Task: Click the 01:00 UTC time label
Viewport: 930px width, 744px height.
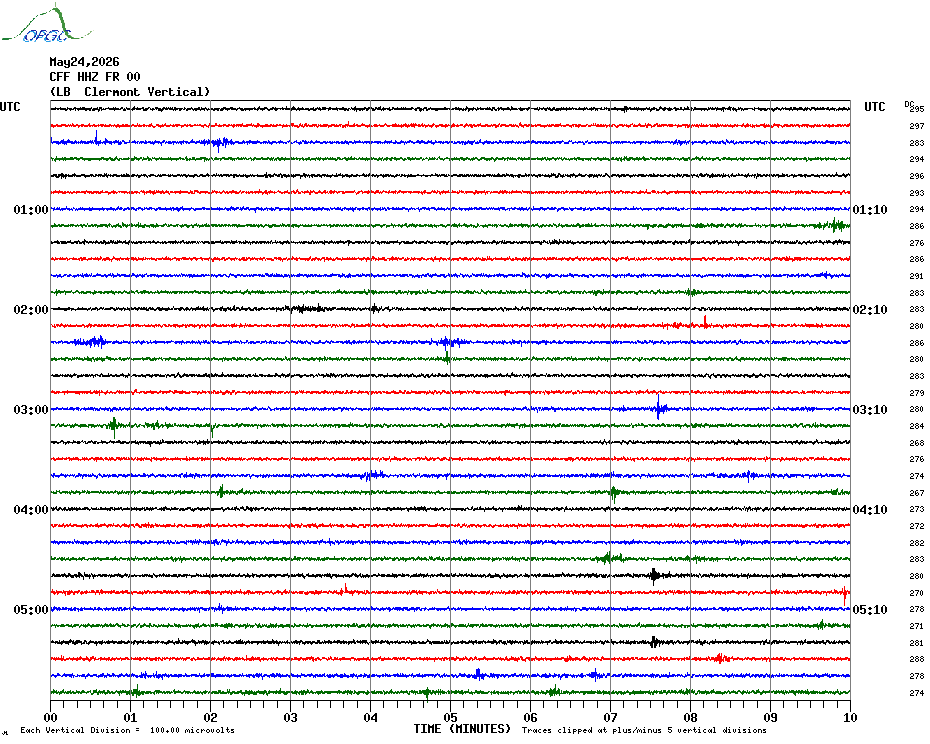Action: point(31,209)
